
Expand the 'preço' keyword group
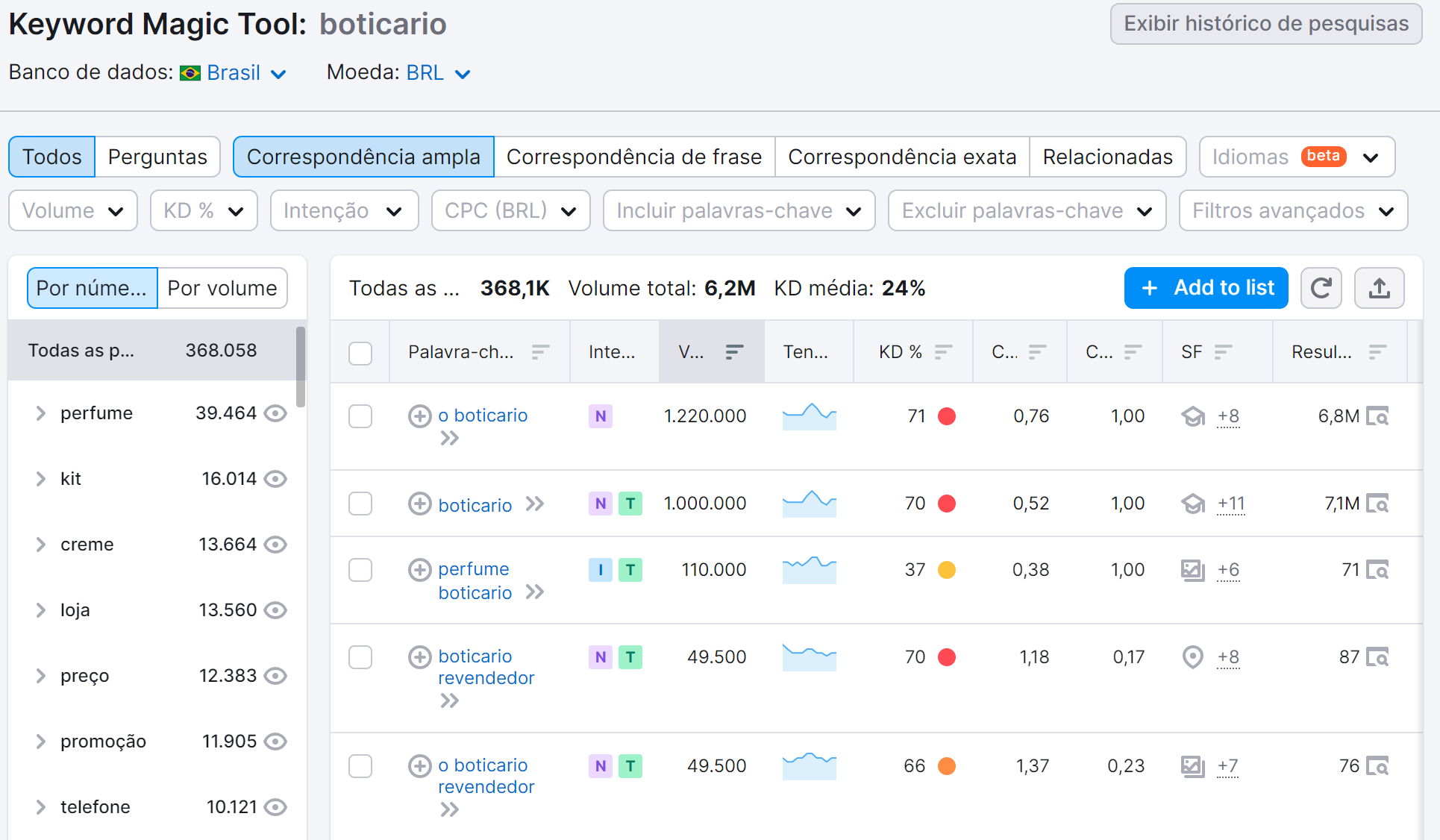[41, 676]
